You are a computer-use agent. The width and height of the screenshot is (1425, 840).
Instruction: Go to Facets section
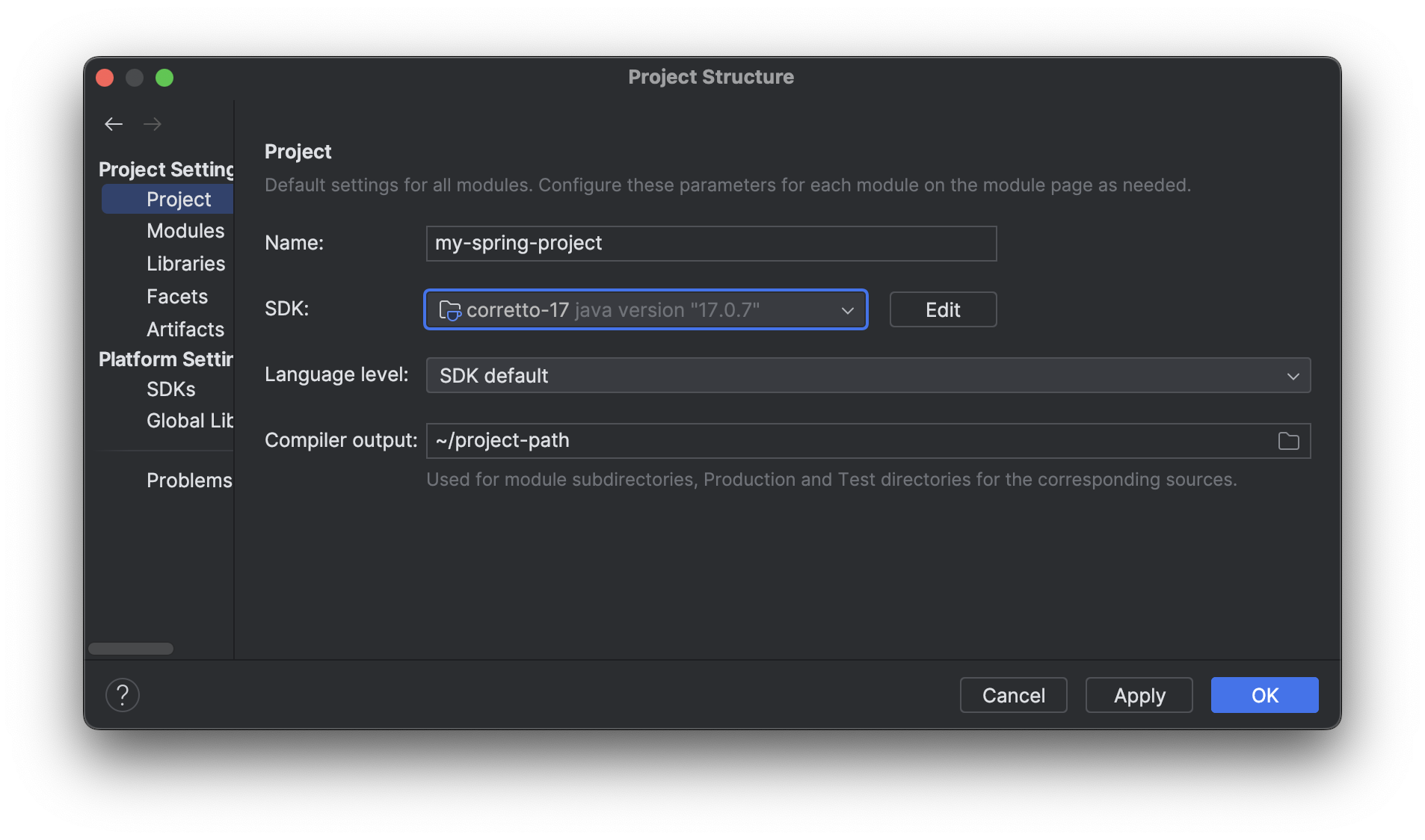(x=177, y=297)
